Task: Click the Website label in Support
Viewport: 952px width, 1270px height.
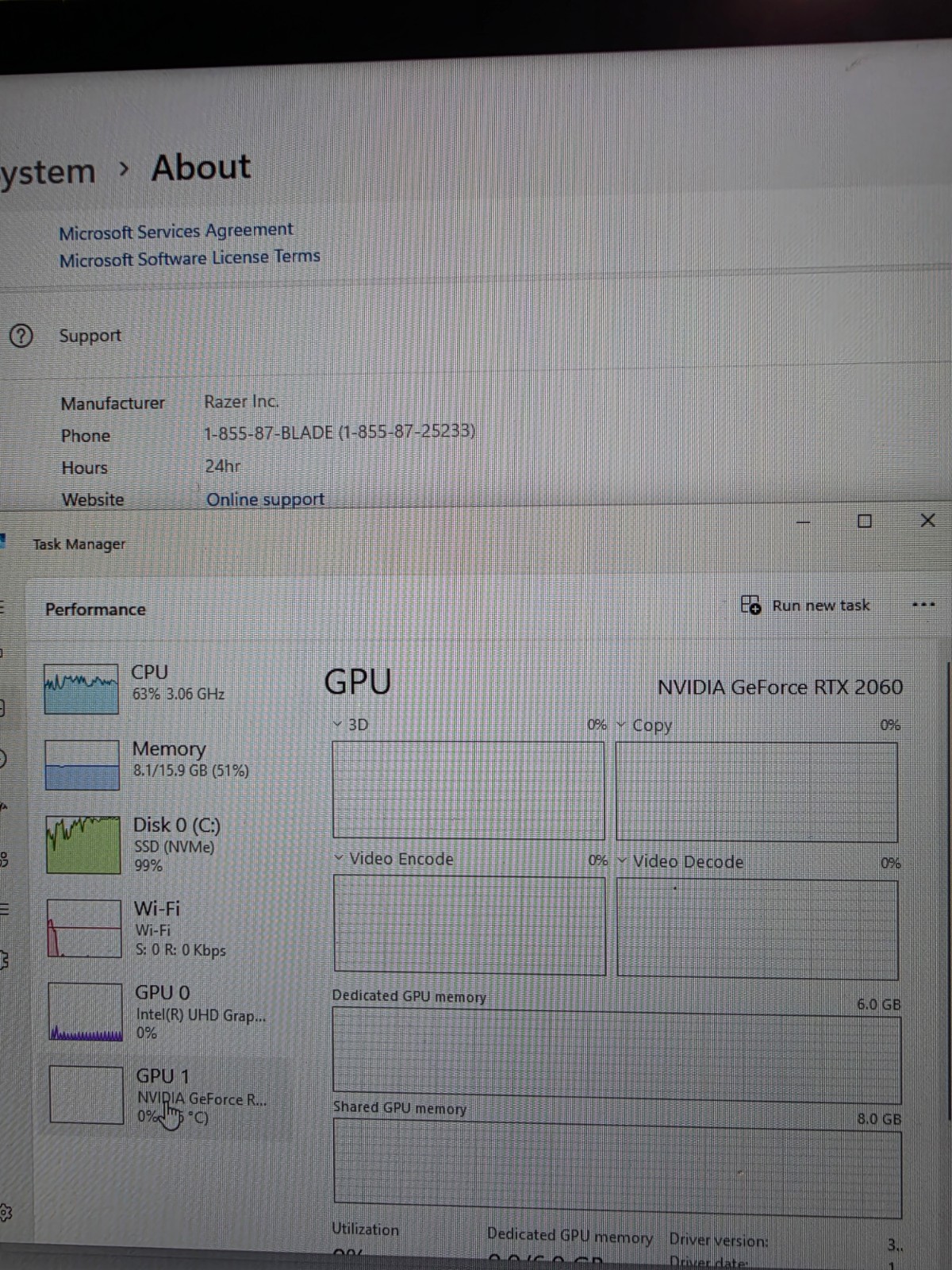Action: 93,500
